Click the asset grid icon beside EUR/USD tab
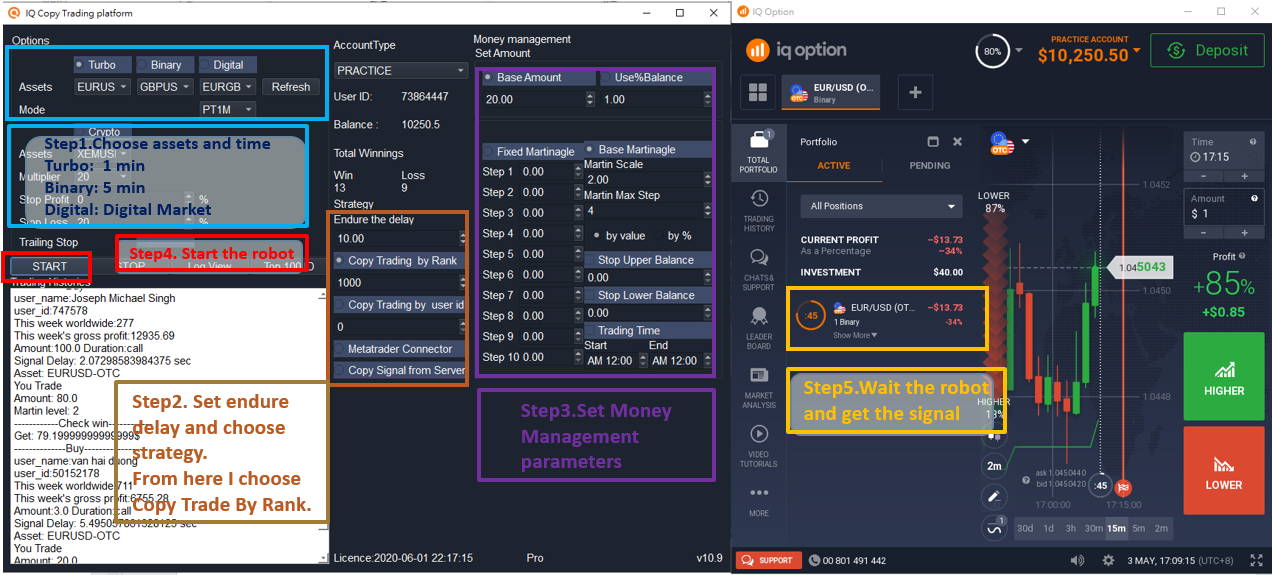The width and height of the screenshot is (1272, 575). click(758, 93)
